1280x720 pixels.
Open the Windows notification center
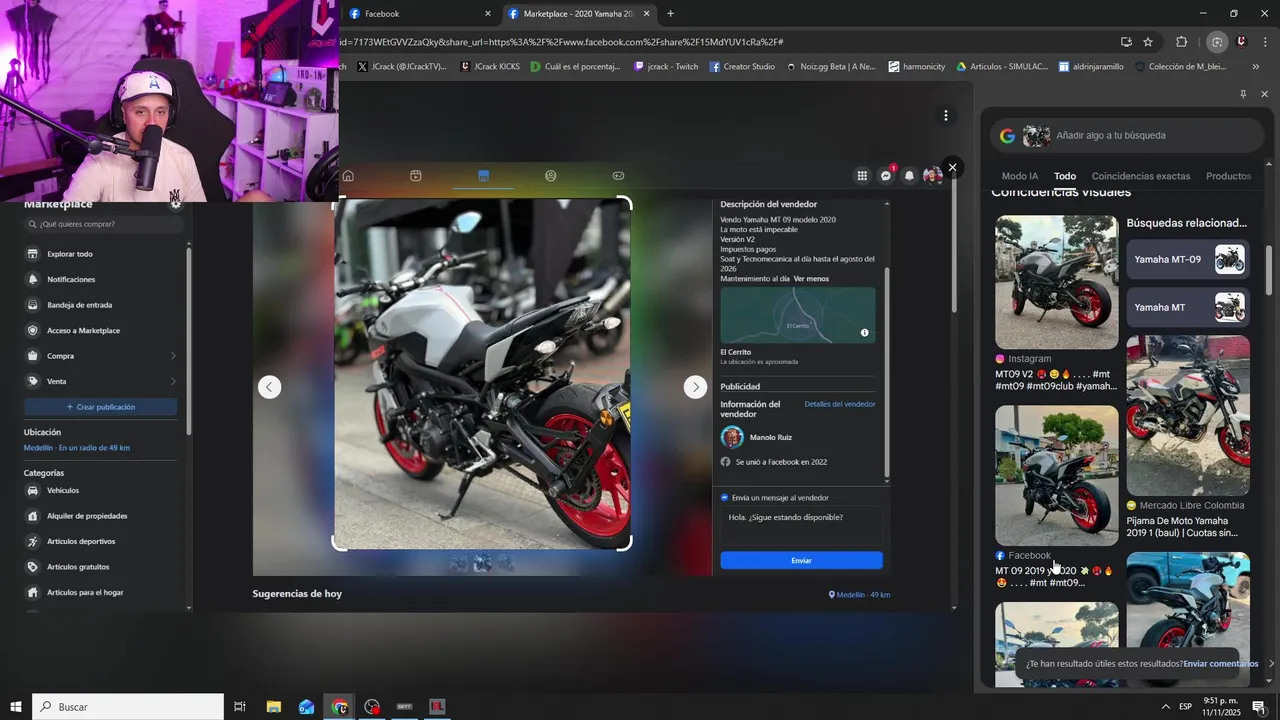pos(1259,707)
